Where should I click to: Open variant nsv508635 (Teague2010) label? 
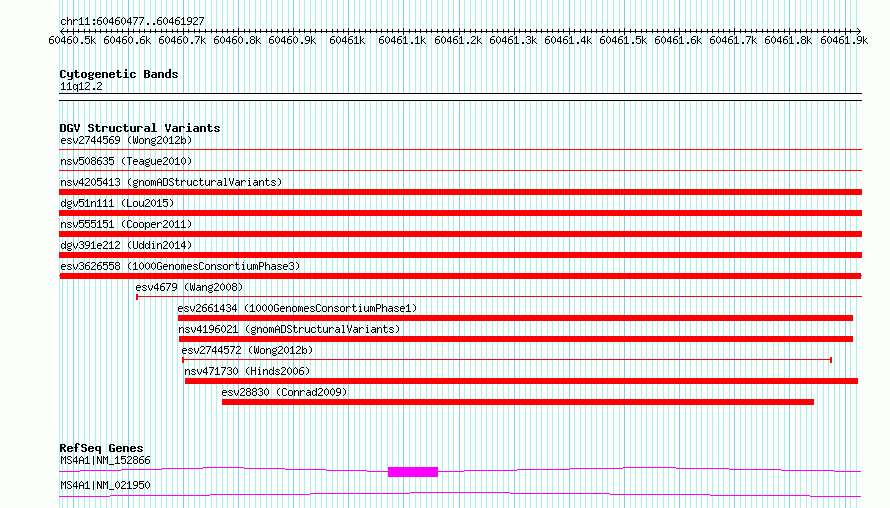tap(126, 161)
